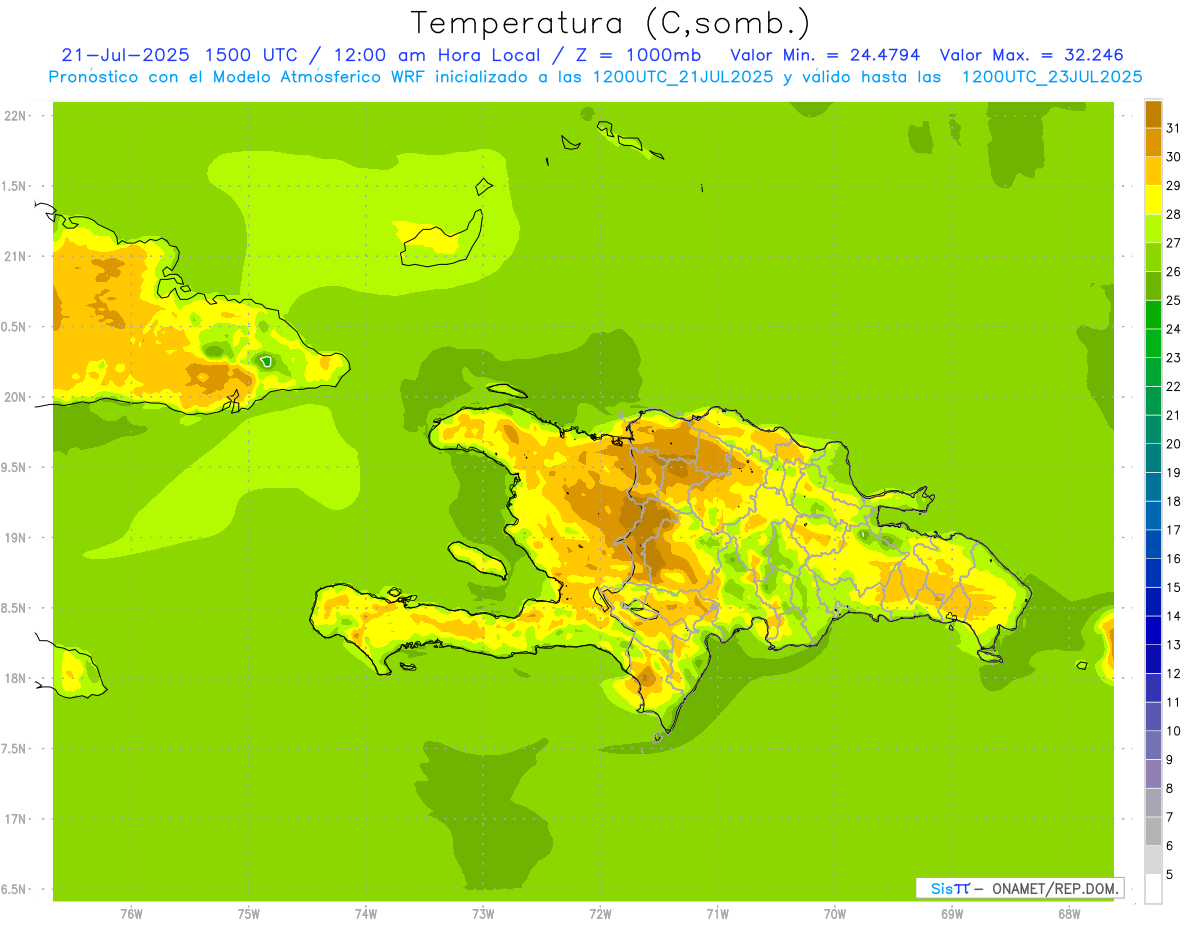The image size is (1200, 927).
Task: Click the '70W' longitude label
Action: 835,914
